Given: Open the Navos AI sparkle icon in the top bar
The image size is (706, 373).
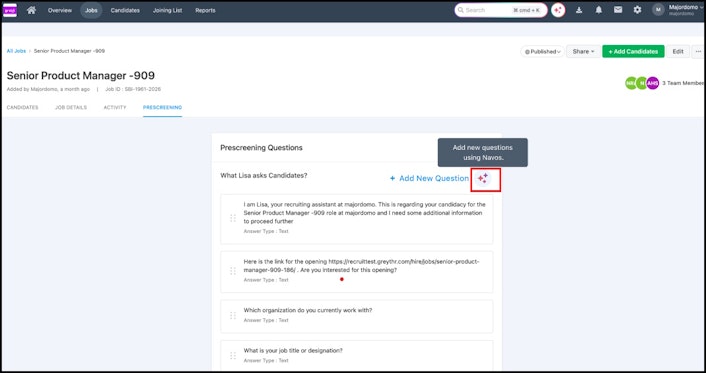Looking at the screenshot, I should click(x=558, y=10).
